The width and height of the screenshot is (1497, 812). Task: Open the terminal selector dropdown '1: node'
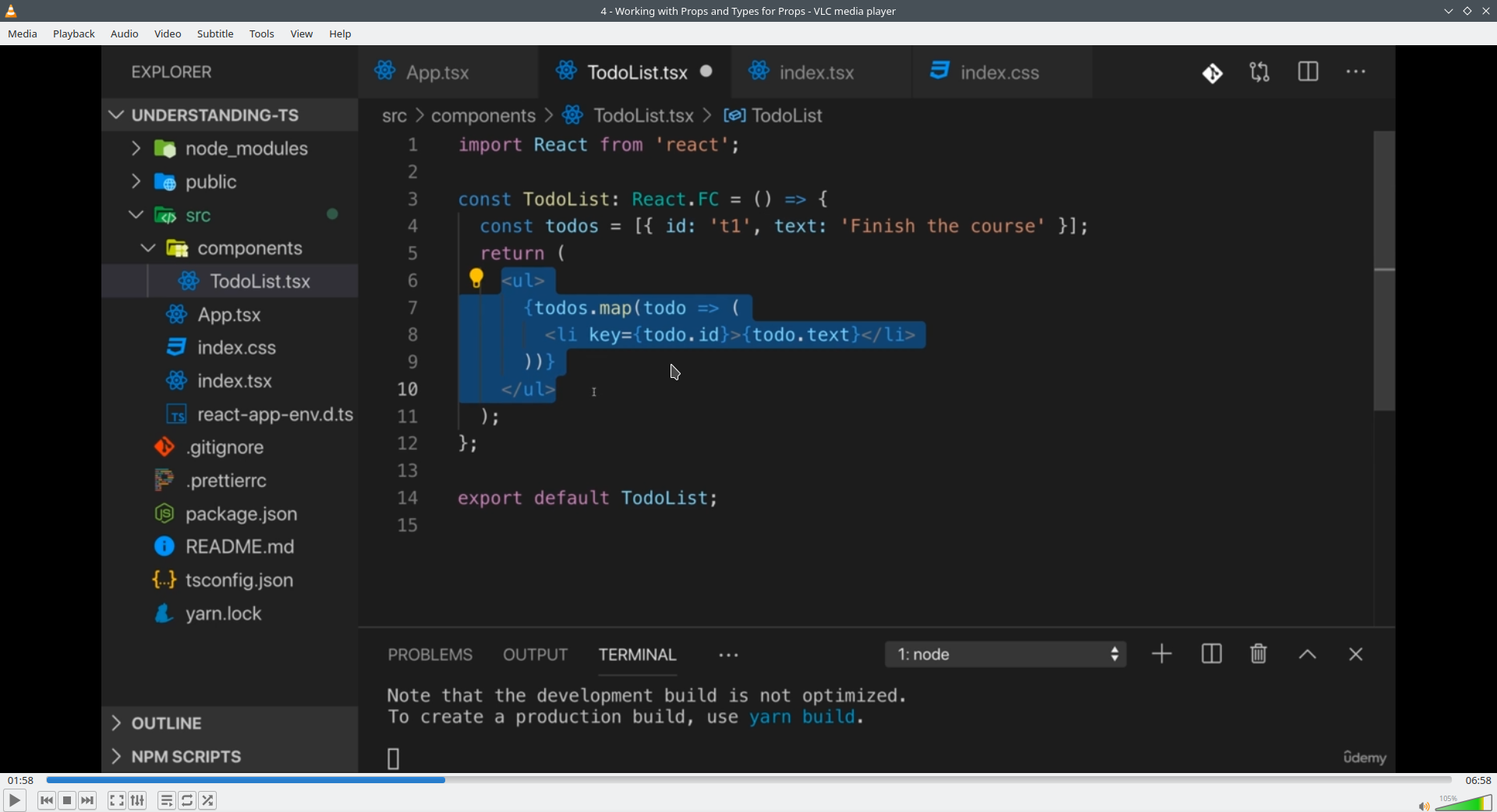[1006, 655]
